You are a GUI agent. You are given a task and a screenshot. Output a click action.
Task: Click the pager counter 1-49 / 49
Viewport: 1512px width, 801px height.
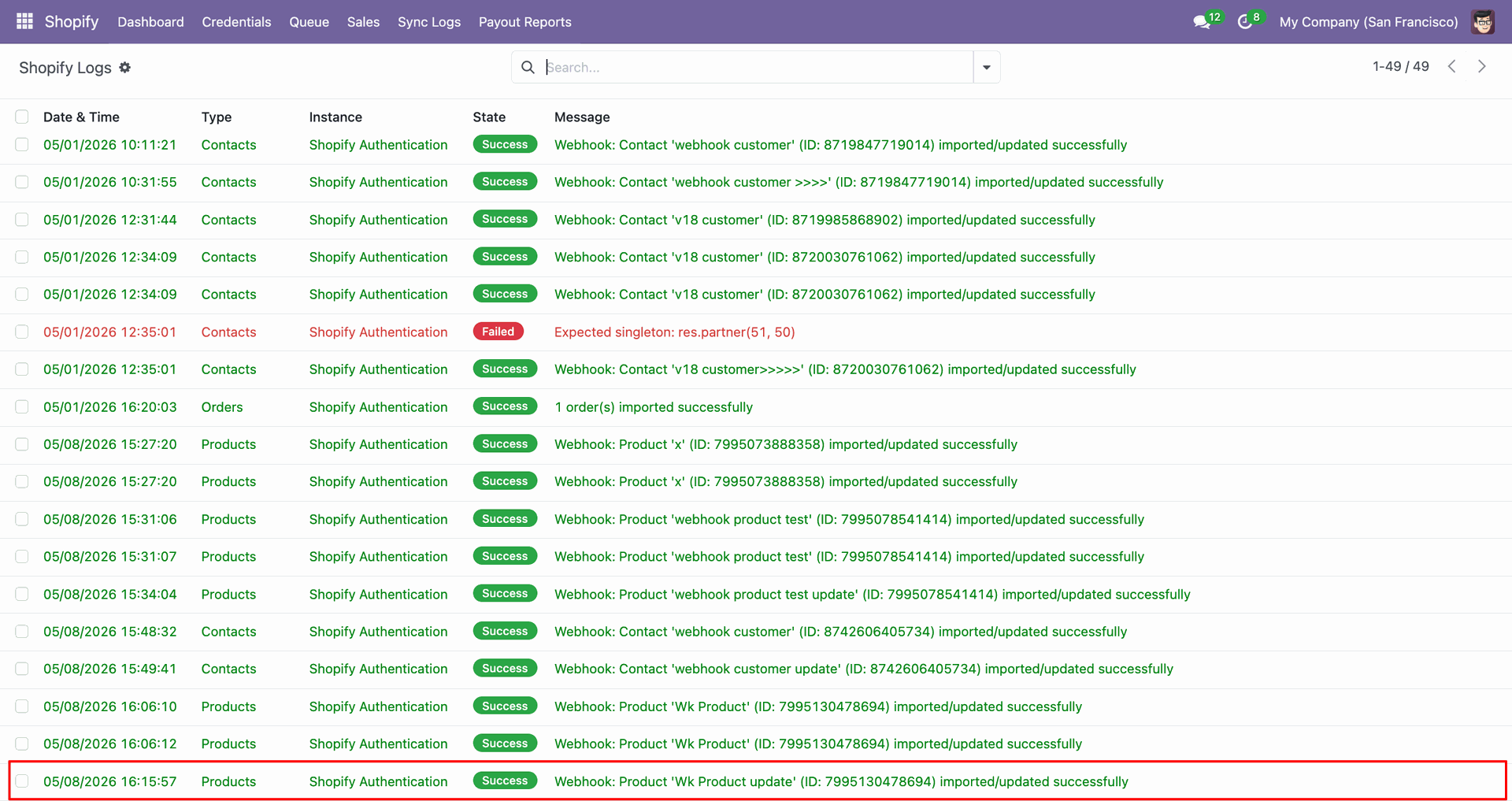1400,67
